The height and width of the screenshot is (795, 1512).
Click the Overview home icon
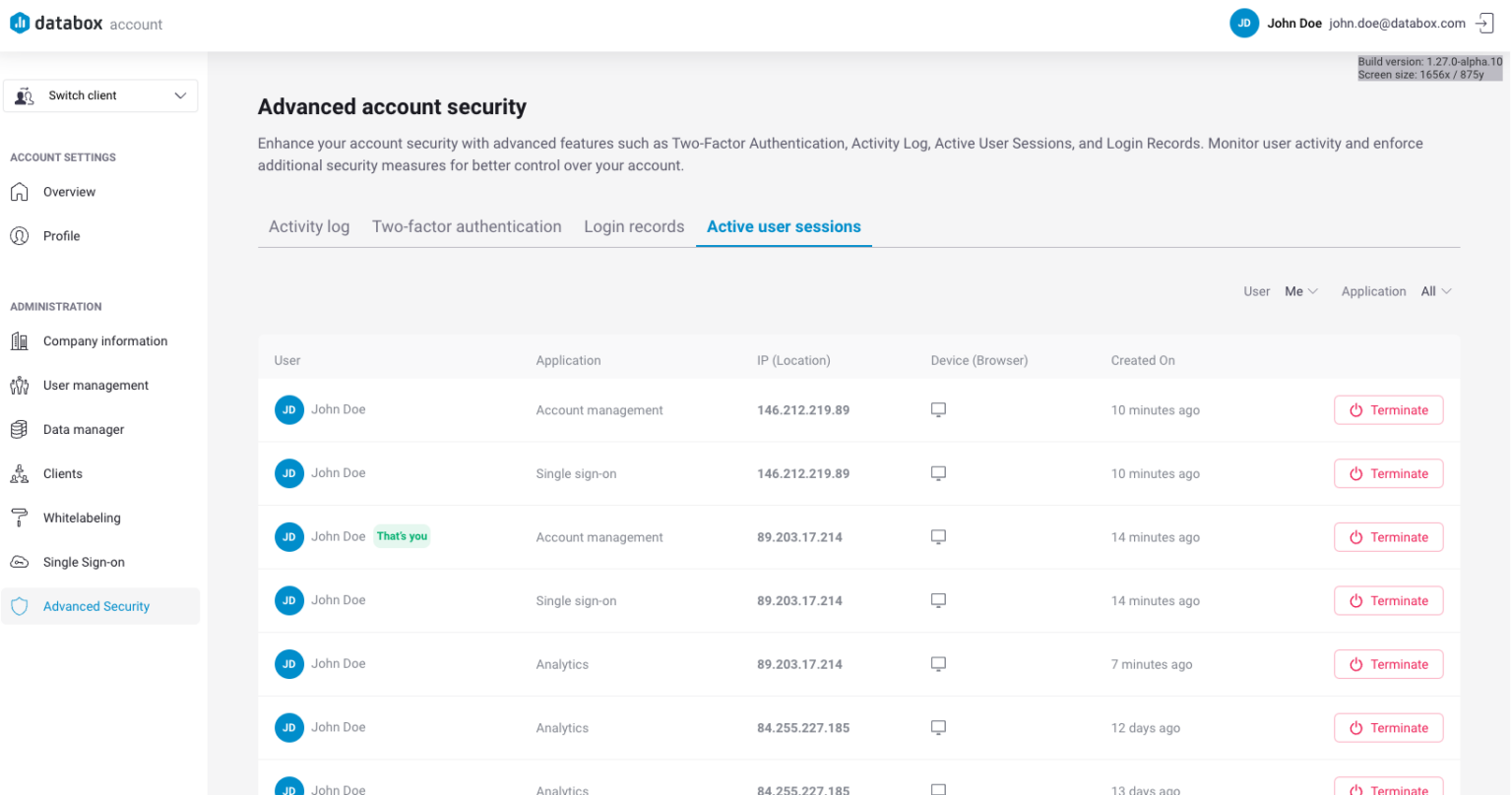click(x=19, y=192)
